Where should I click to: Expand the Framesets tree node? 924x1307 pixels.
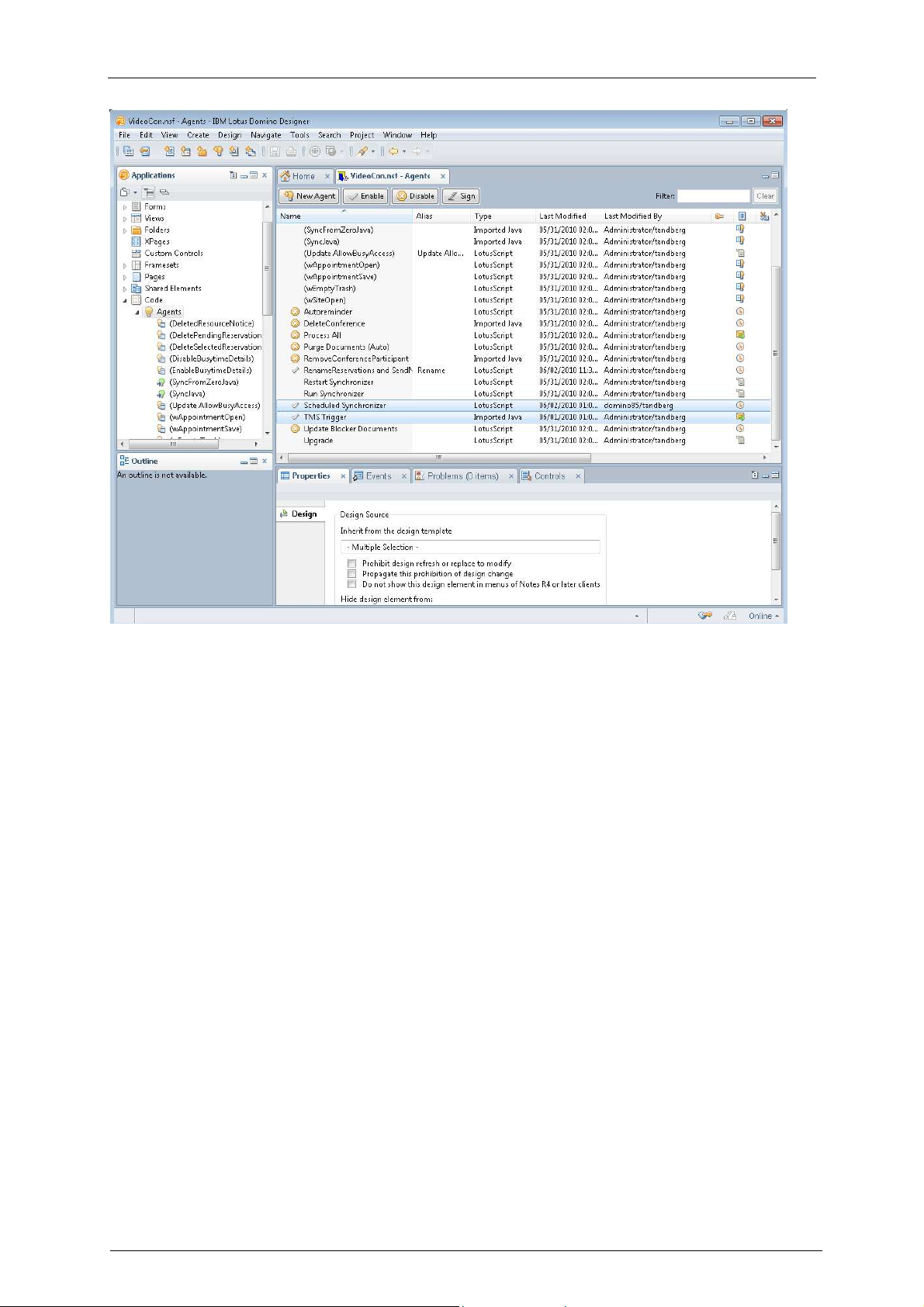coord(125,265)
